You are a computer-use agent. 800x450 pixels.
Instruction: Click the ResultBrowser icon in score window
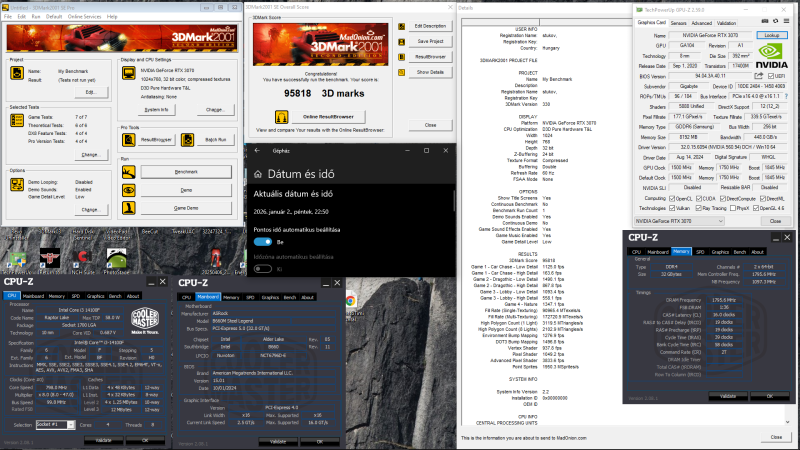point(402,57)
